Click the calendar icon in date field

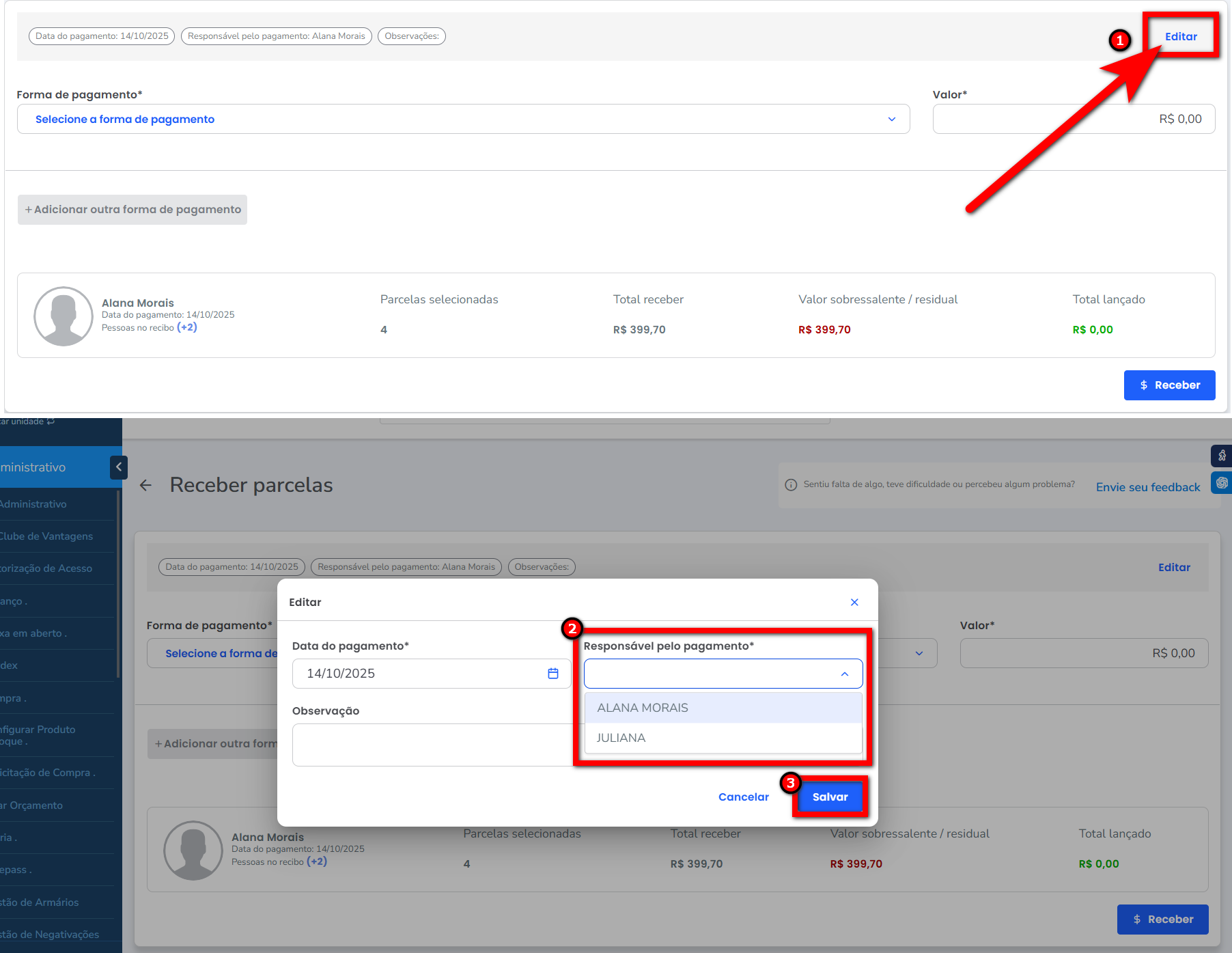pos(552,674)
